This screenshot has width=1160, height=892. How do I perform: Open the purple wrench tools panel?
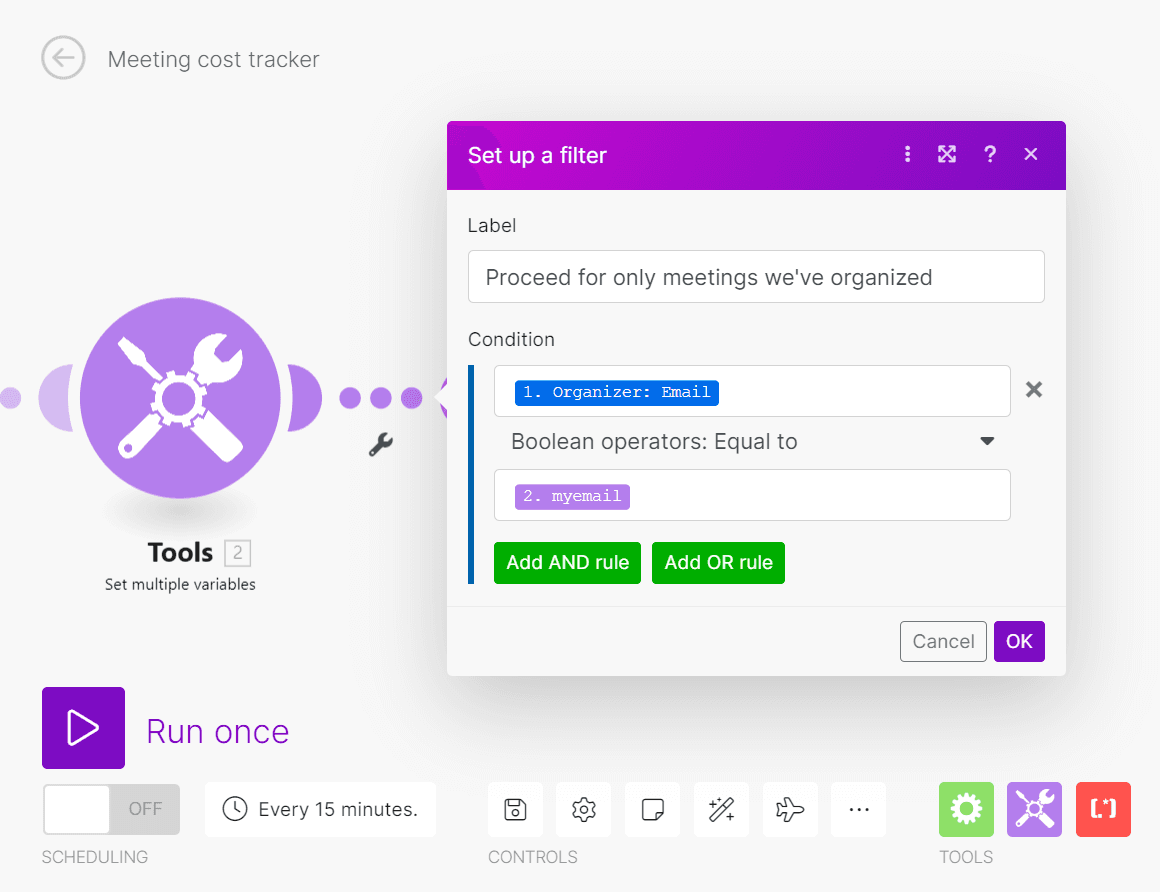pos(1034,809)
